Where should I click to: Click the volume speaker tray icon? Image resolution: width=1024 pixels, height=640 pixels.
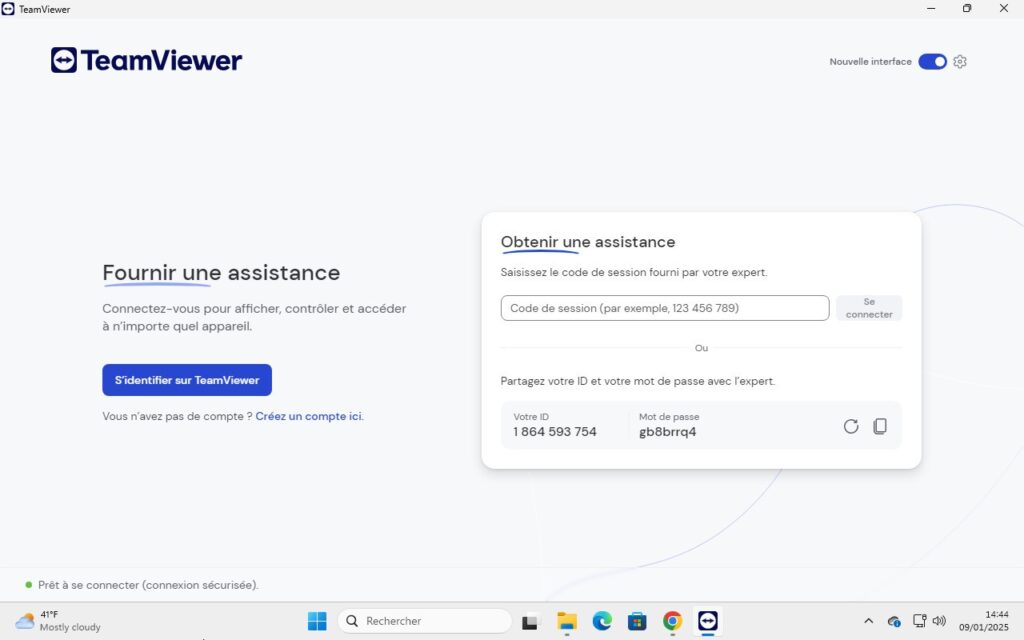tap(939, 621)
